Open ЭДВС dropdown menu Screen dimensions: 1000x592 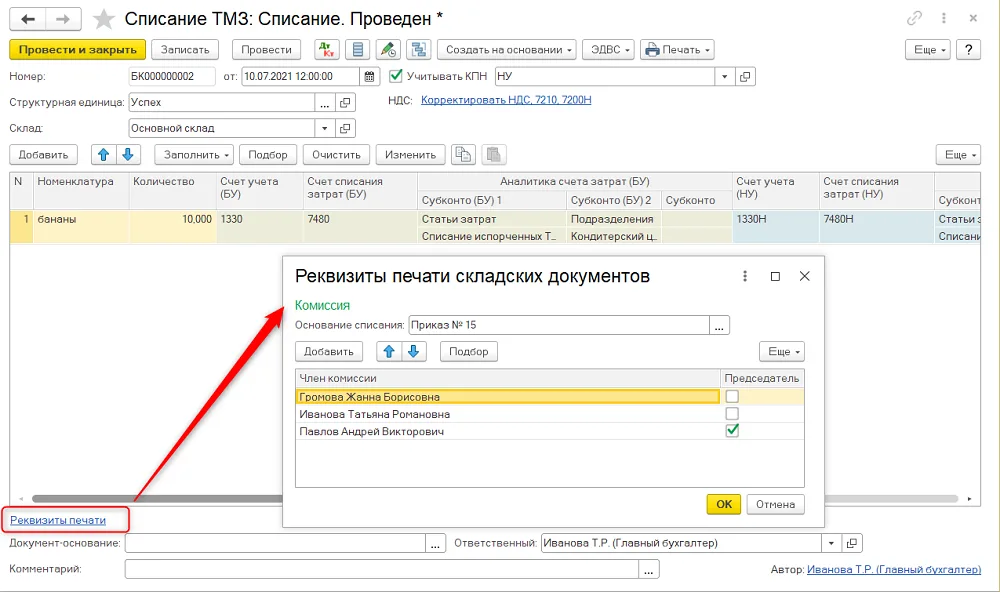[608, 49]
